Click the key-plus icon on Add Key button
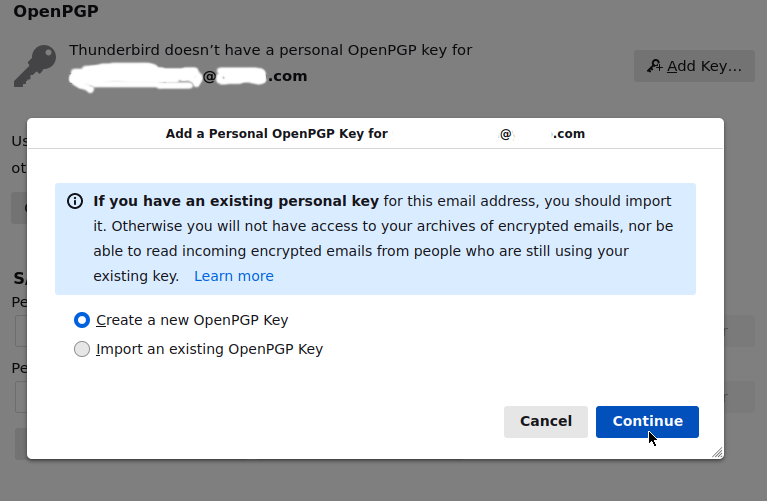 [x=655, y=66]
